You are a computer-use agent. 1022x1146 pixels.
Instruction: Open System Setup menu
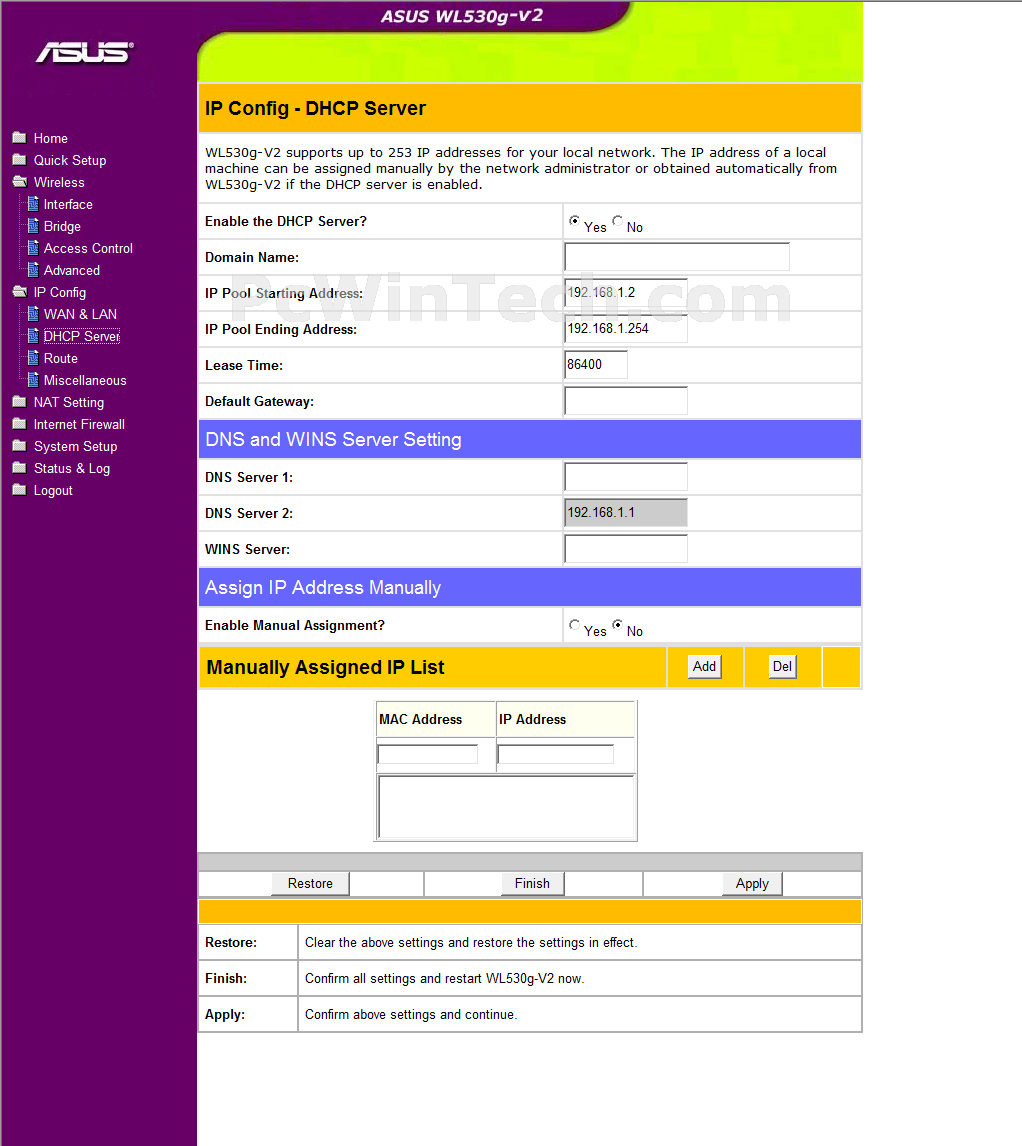(x=75, y=447)
